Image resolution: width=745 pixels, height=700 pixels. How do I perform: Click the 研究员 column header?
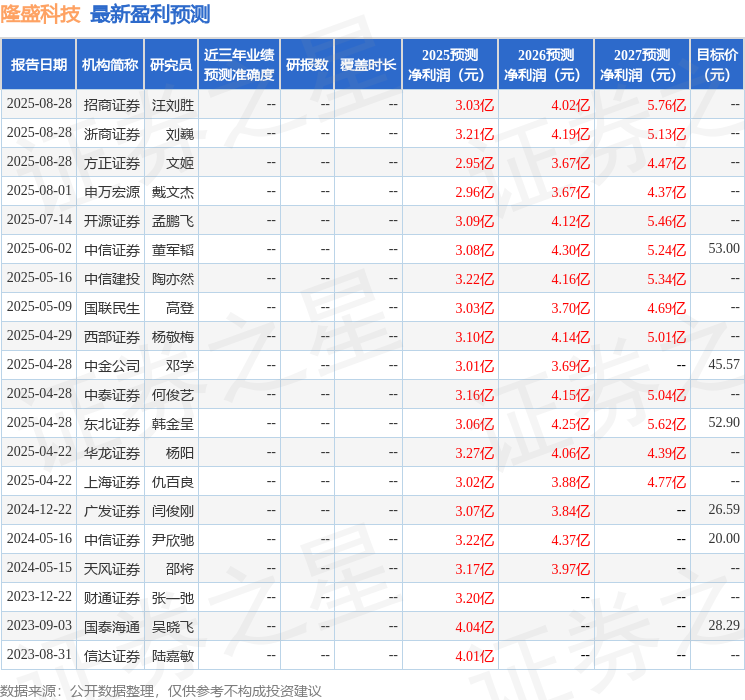171,65
